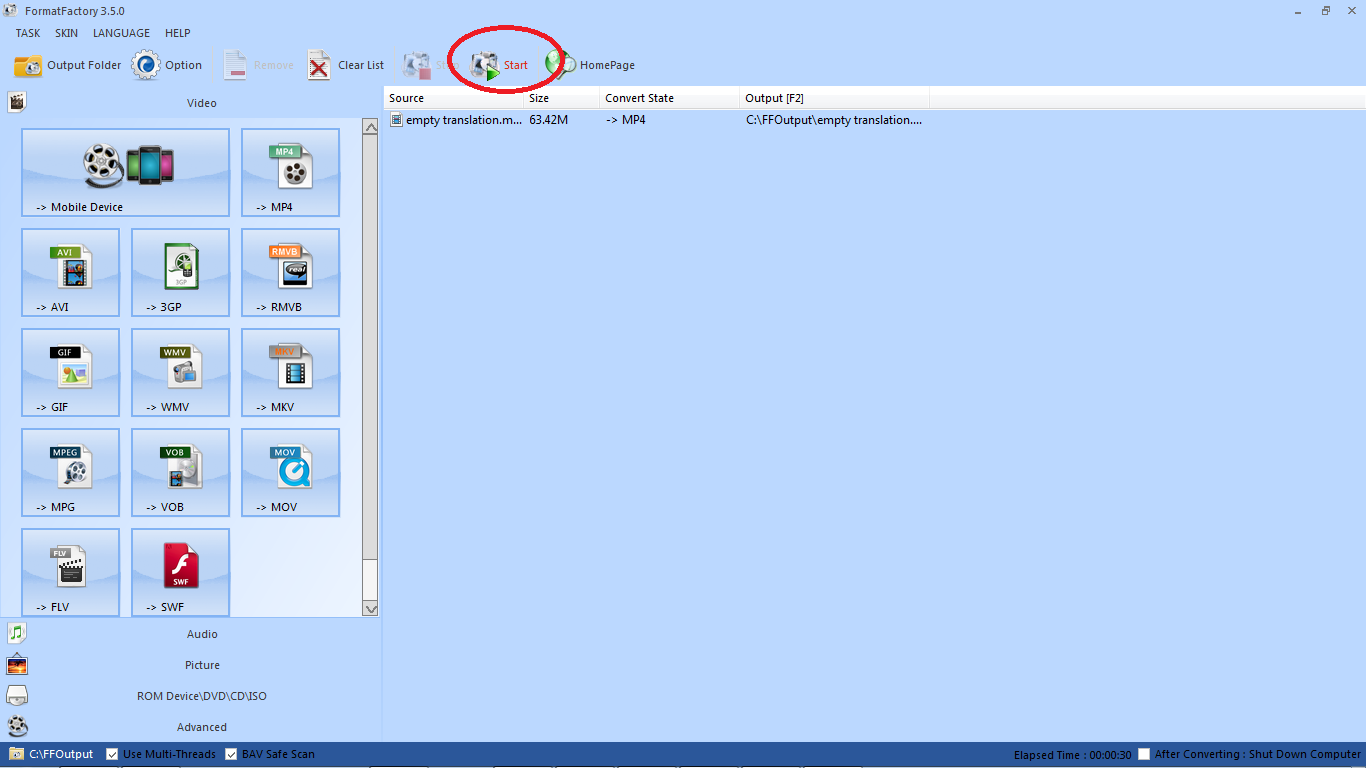
Task: Expand the Audio category section
Action: click(190, 634)
